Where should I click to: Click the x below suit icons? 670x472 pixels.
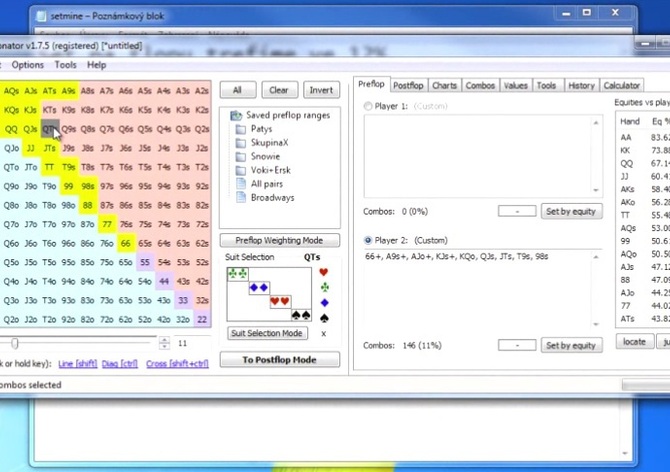323,334
